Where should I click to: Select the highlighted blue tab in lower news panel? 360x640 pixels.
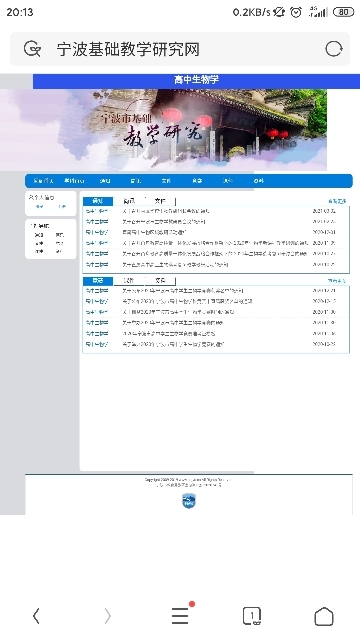coord(98,281)
